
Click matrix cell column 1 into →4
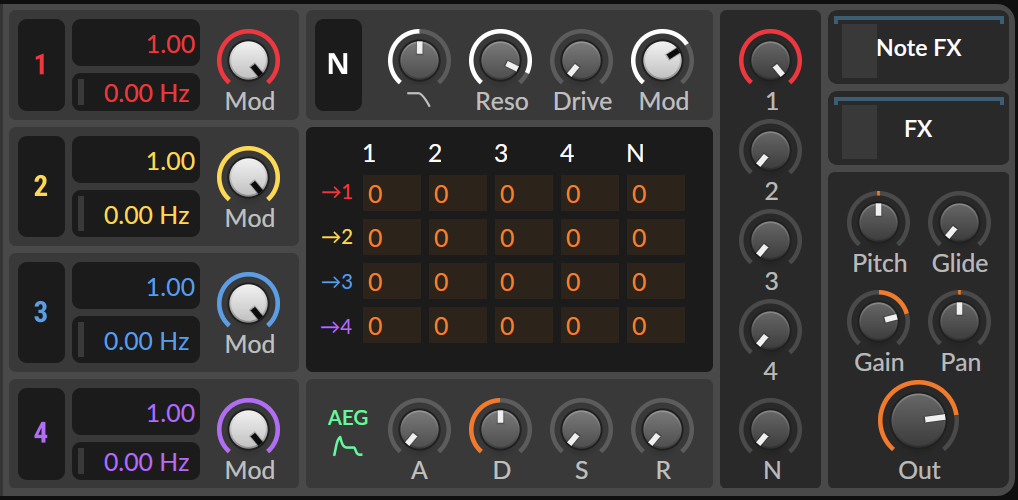click(391, 325)
